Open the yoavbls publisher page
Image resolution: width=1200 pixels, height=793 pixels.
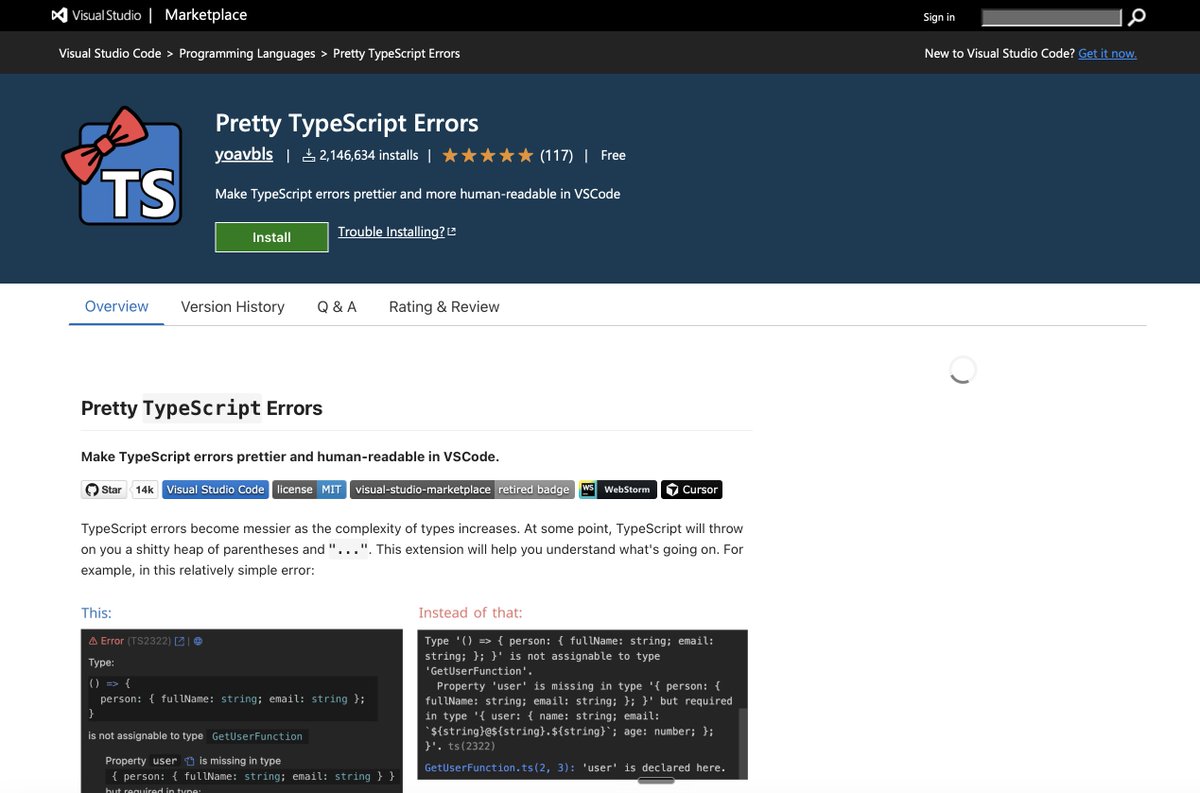(244, 154)
